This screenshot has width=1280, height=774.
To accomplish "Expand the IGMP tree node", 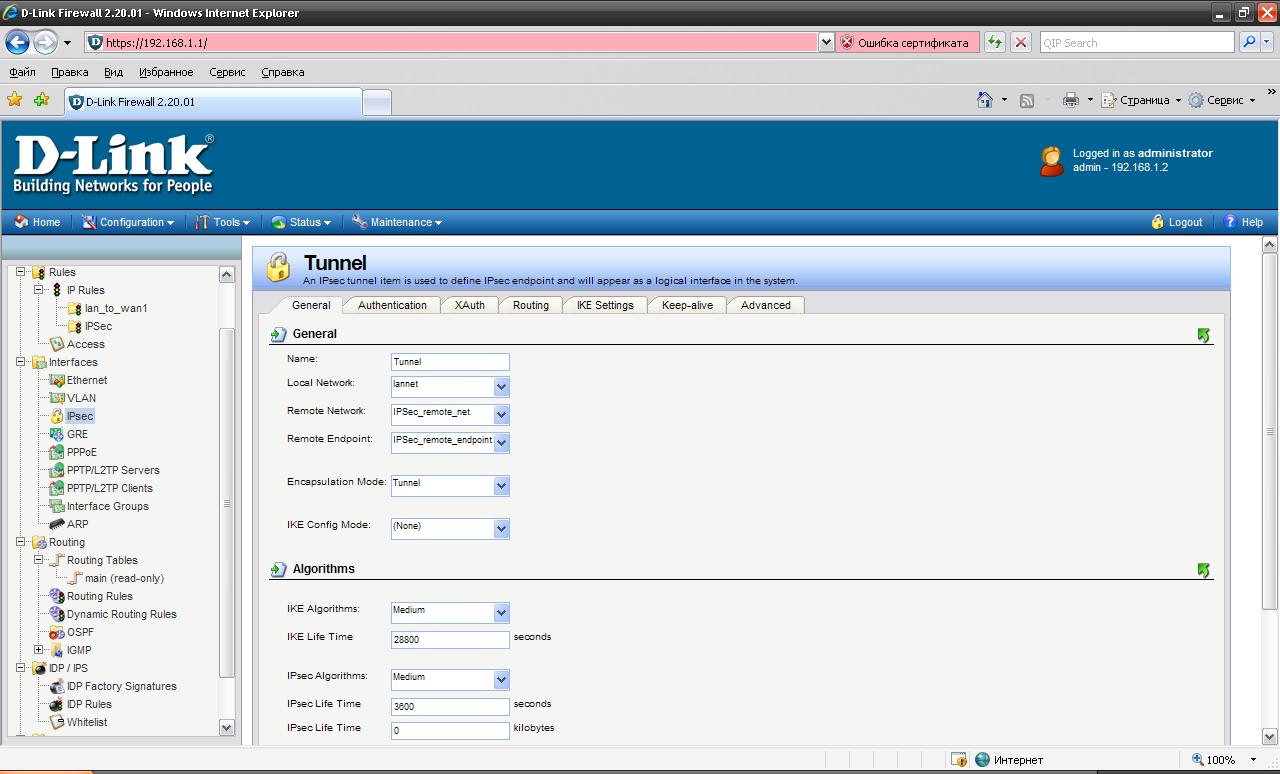I will tap(38, 650).
